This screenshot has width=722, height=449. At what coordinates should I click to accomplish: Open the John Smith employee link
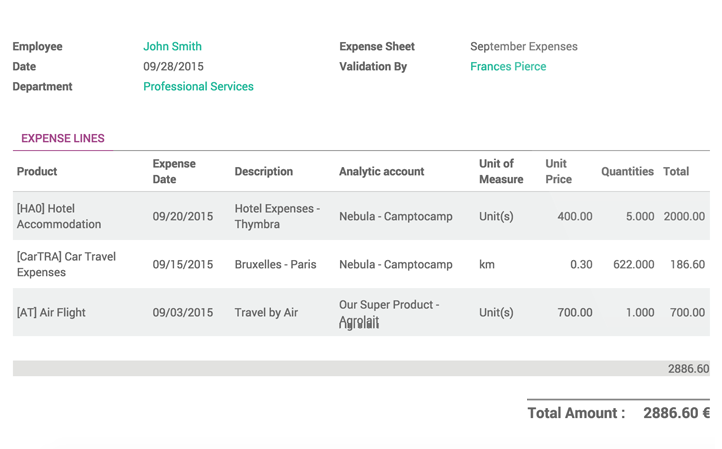pyautogui.click(x=172, y=47)
